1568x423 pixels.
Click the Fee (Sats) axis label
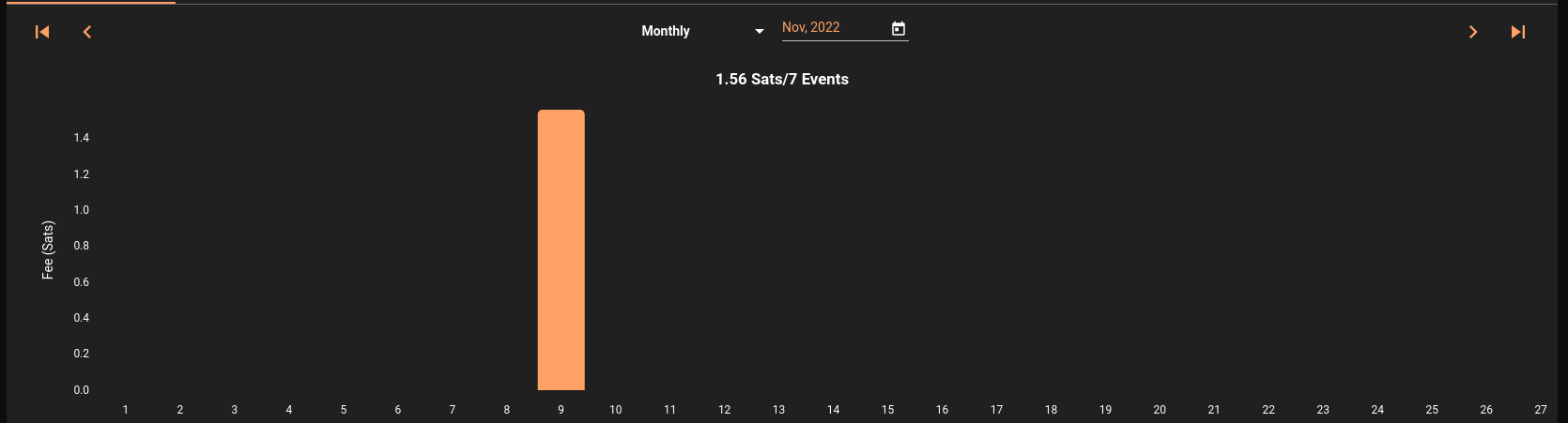pos(48,249)
